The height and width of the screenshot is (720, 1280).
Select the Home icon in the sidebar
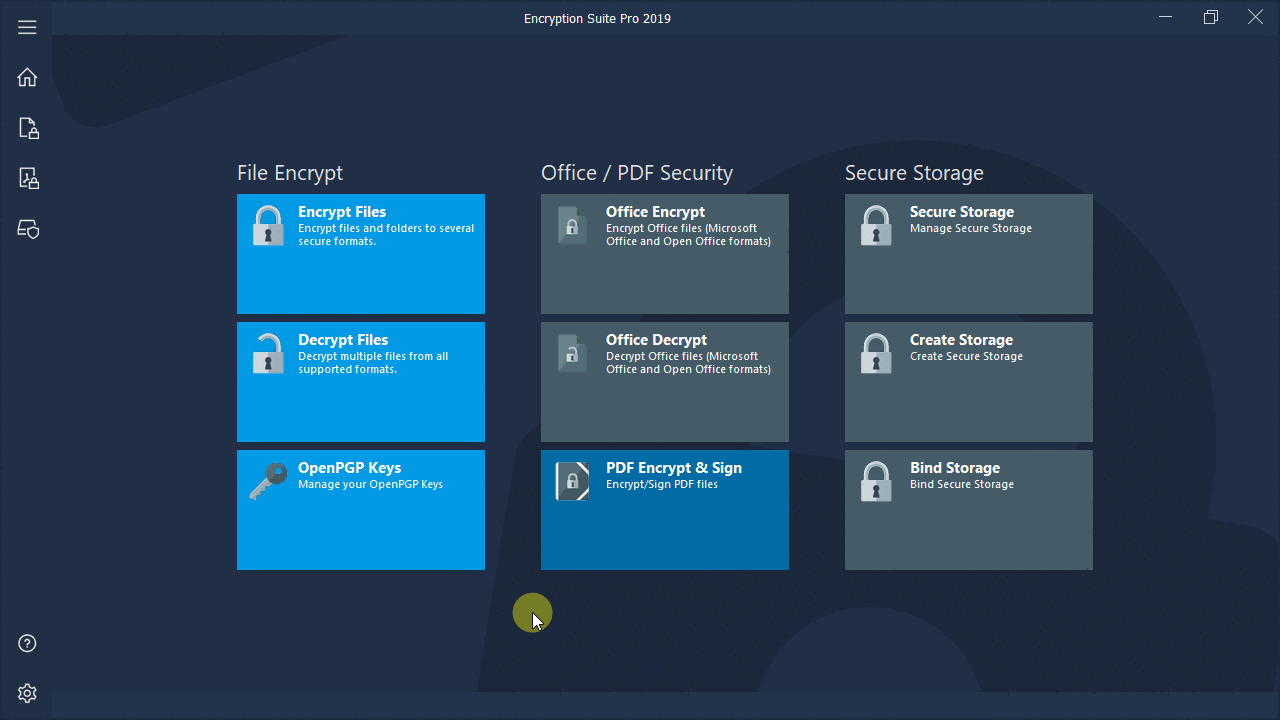(x=27, y=76)
